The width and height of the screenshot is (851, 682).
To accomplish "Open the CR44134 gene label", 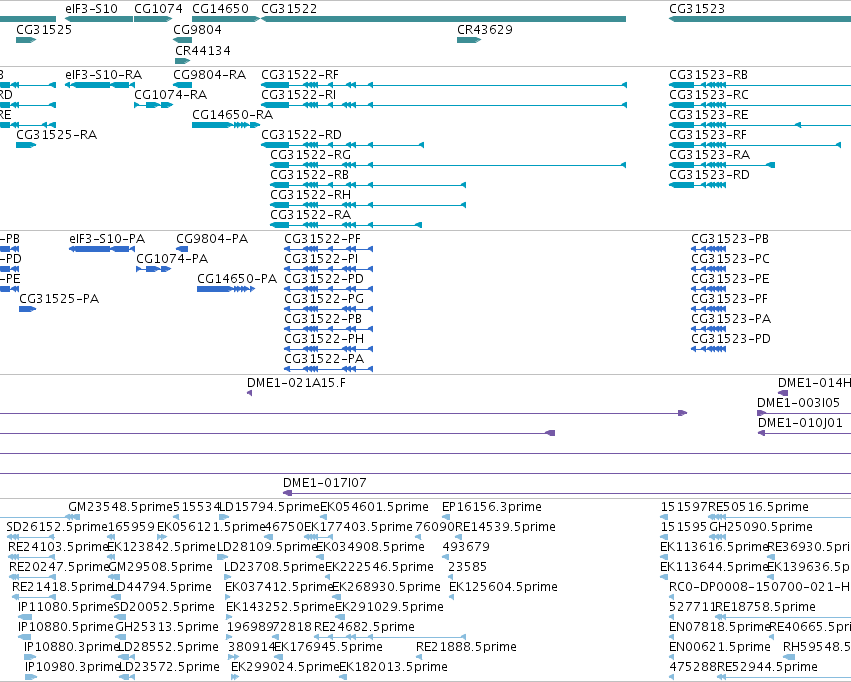I will tap(203, 50).
